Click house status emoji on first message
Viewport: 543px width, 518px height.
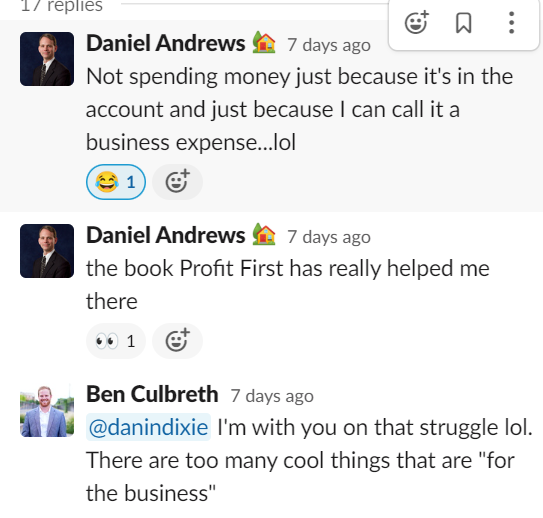pos(264,43)
